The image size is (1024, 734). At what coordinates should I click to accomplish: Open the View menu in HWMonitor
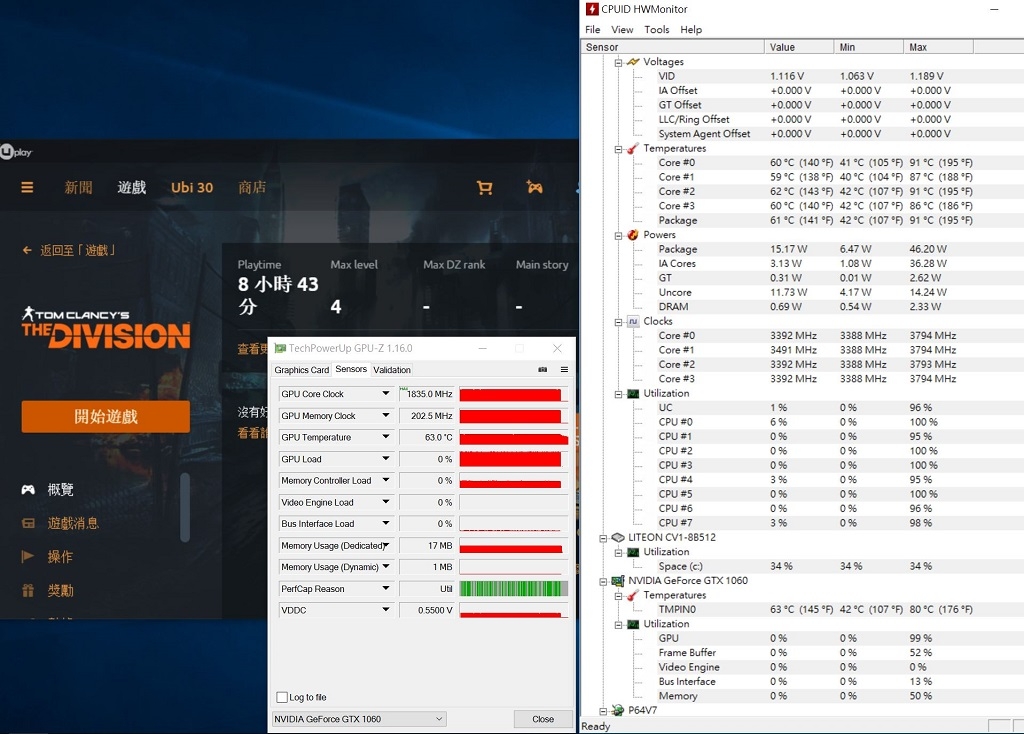click(x=622, y=29)
